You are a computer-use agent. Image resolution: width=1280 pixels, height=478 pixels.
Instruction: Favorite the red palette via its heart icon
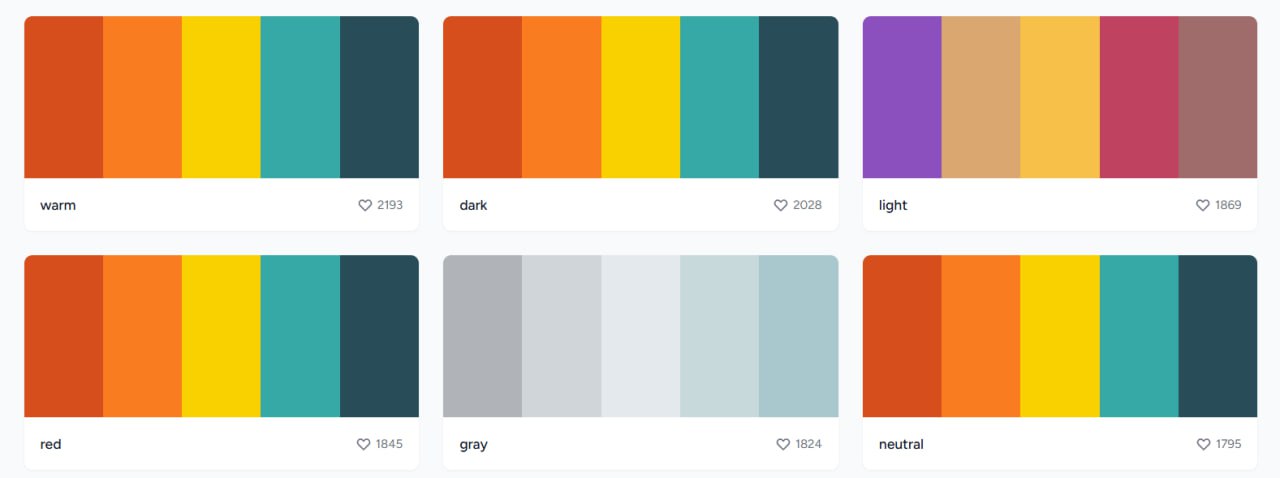364,444
